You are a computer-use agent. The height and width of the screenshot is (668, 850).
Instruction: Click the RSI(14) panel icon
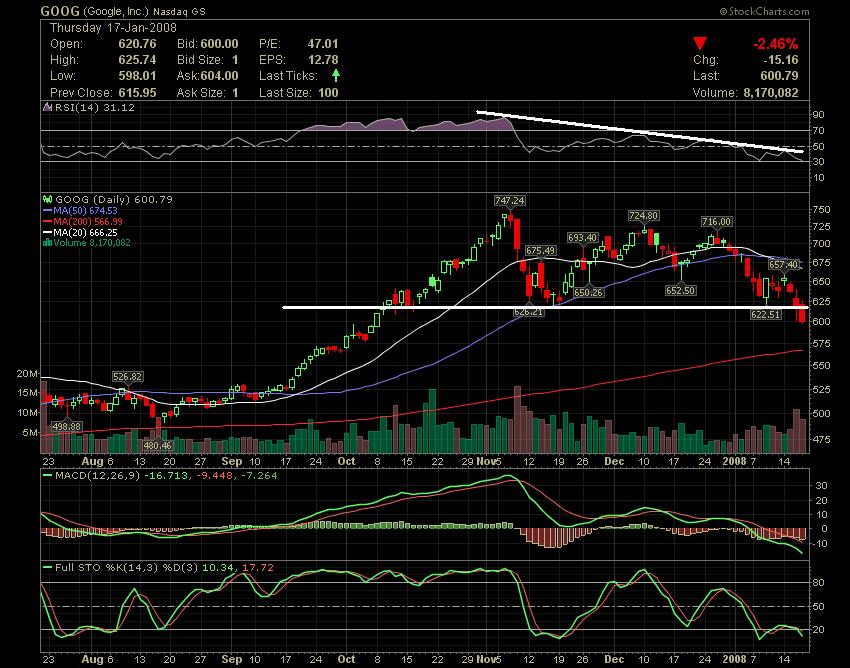point(47,107)
